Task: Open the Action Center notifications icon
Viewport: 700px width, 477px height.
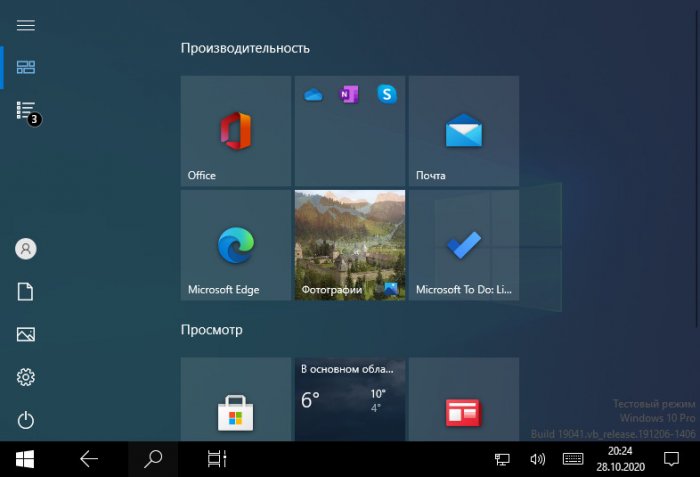Action: coord(671,459)
